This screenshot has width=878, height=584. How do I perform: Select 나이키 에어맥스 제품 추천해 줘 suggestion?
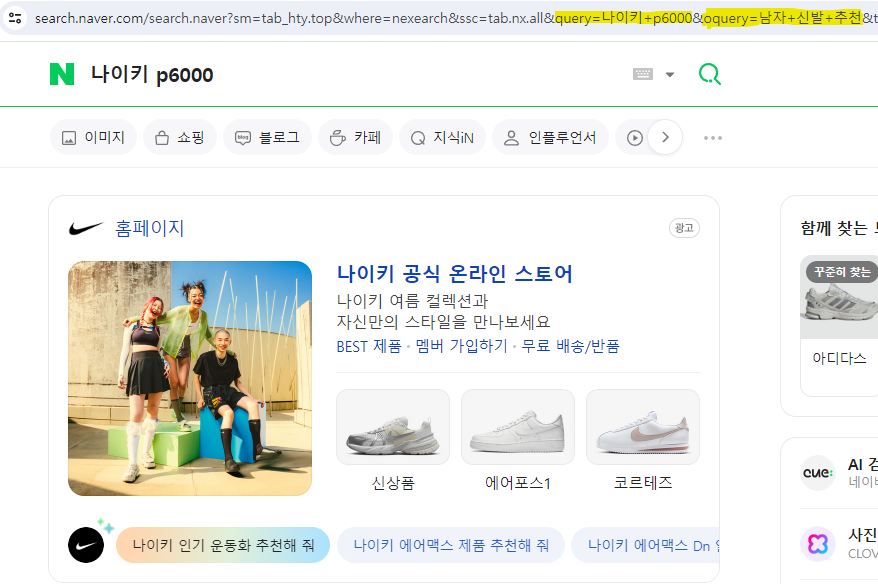[451, 545]
